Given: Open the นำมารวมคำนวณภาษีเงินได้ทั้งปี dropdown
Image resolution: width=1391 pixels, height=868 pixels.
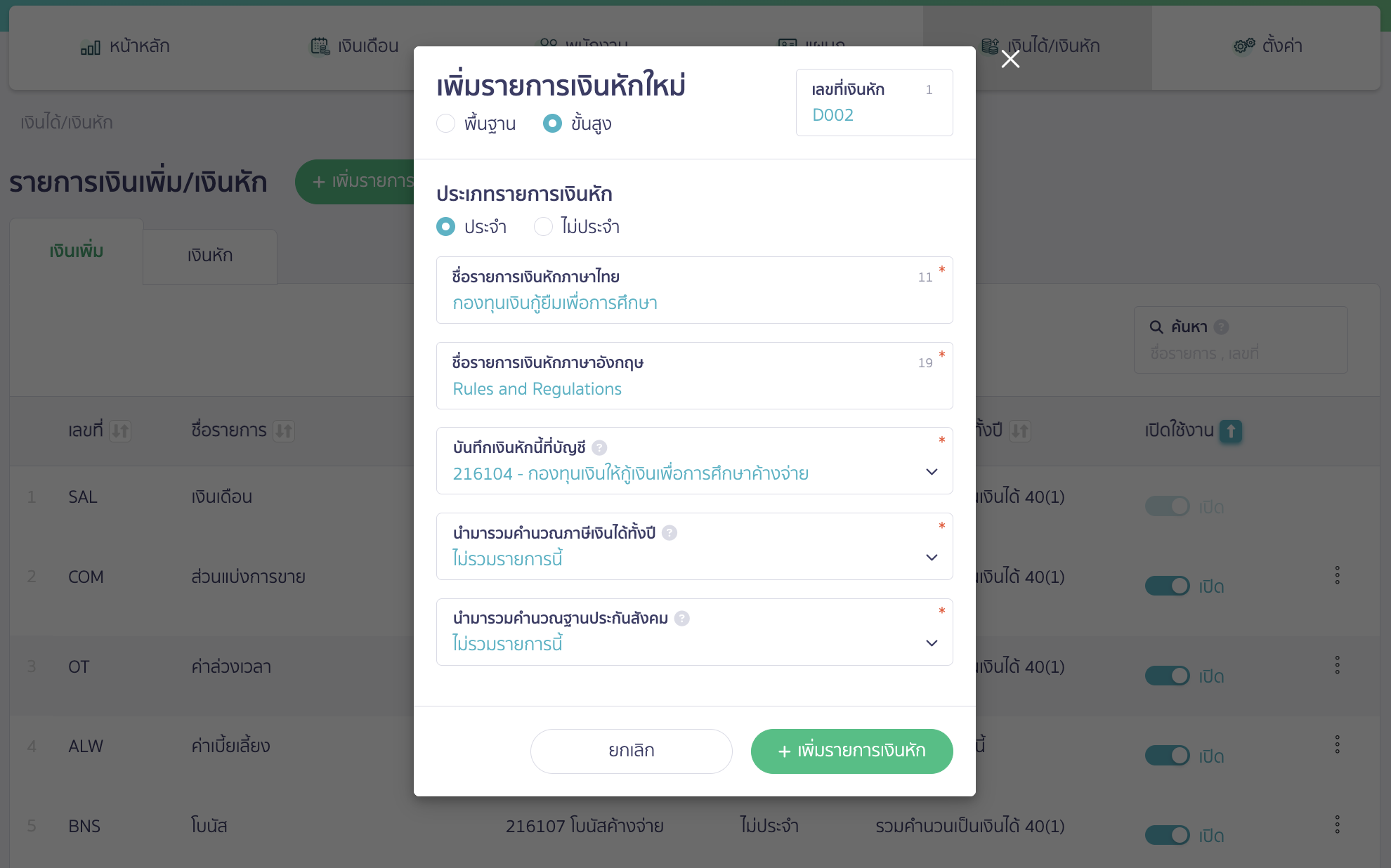Looking at the screenshot, I should [932, 557].
